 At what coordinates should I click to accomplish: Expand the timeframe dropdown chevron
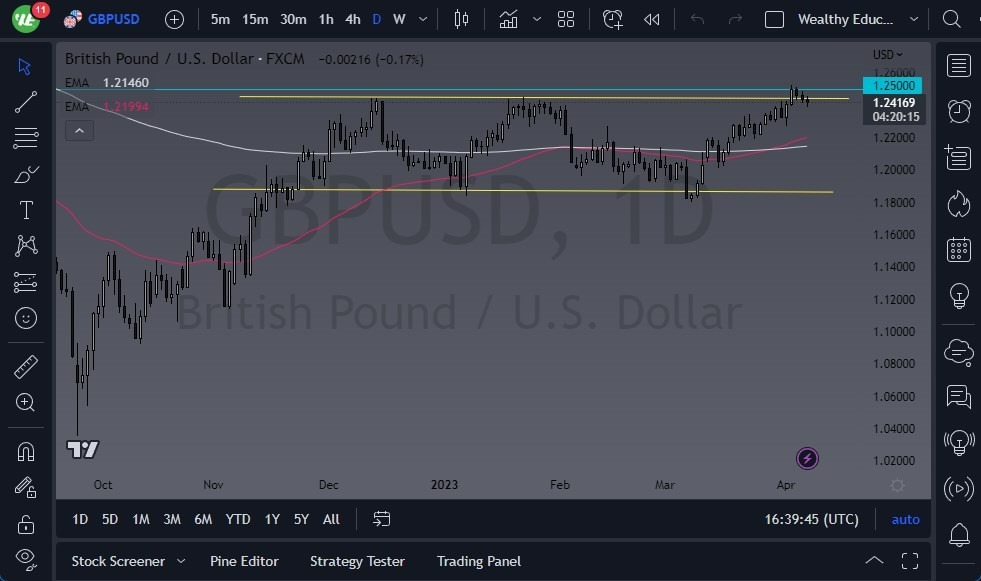point(422,19)
